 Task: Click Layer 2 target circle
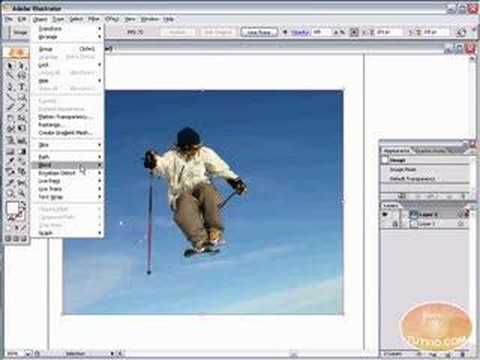pos(461,214)
